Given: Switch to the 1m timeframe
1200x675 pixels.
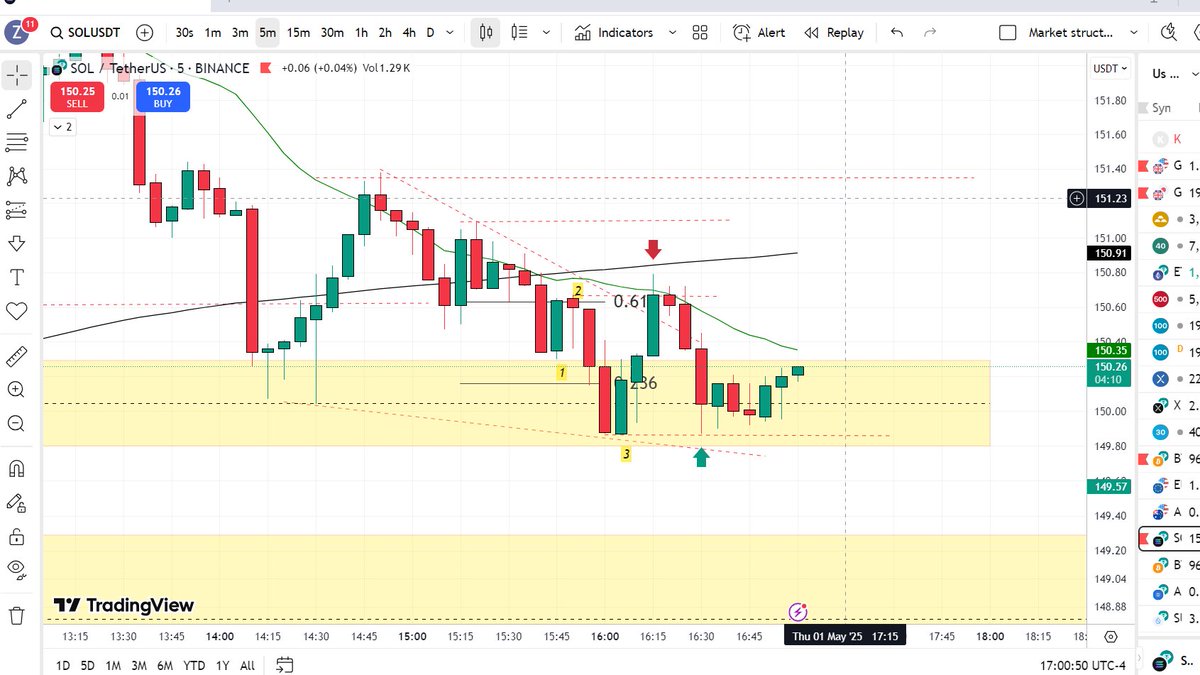Looking at the screenshot, I should (213, 32).
